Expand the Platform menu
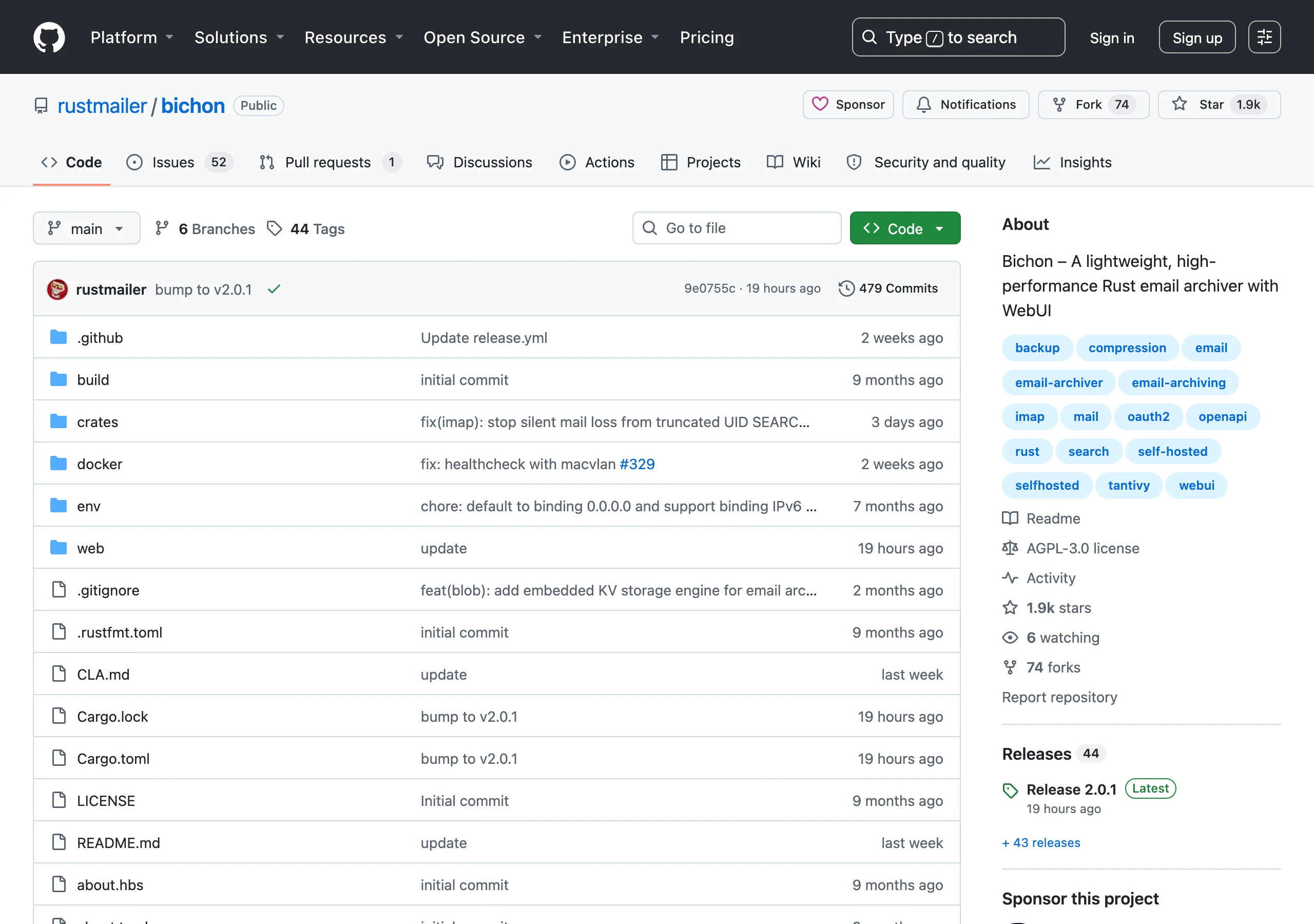Screen dimensions: 1314x924 131,37
